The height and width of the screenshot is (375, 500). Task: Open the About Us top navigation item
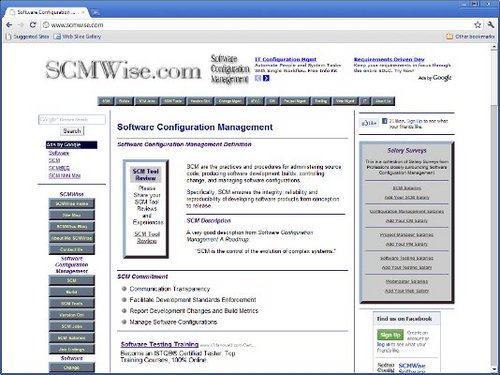point(383,101)
